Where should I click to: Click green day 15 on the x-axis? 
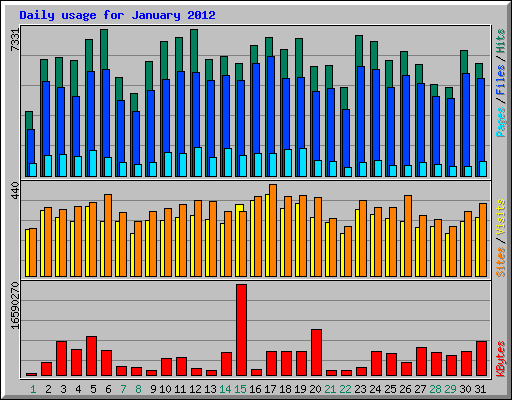click(x=240, y=389)
